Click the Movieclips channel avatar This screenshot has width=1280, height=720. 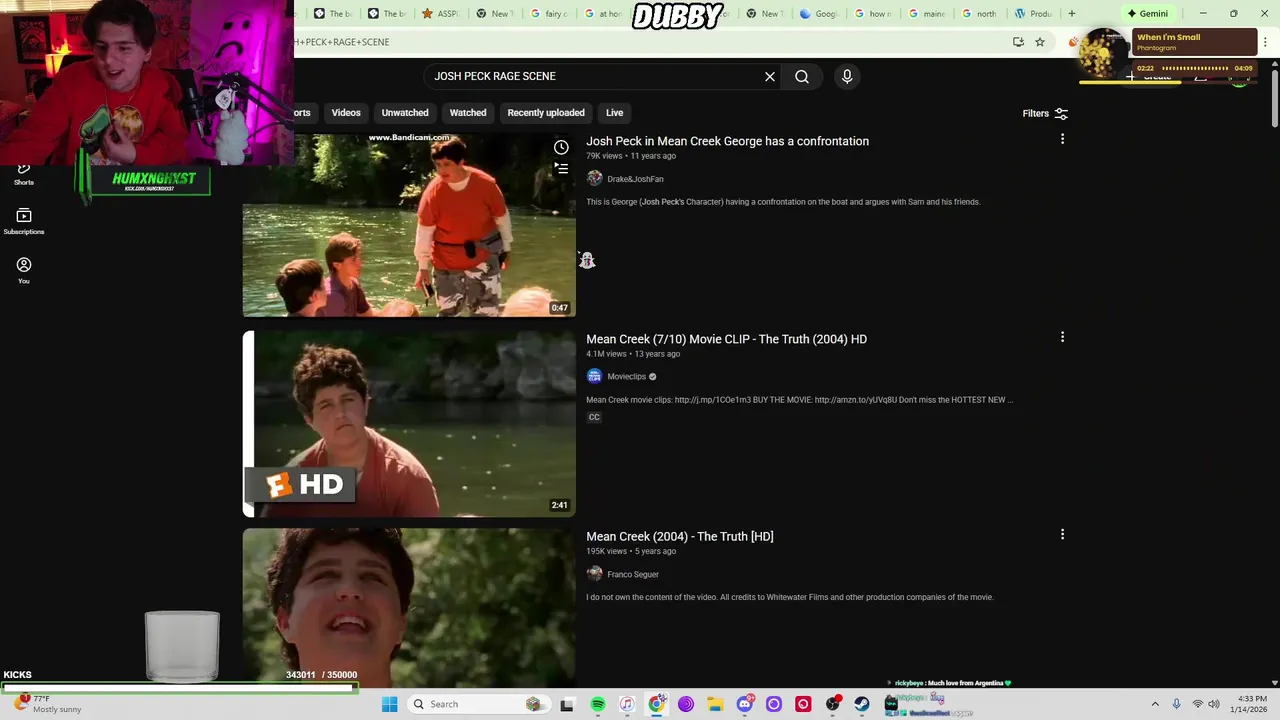[594, 376]
